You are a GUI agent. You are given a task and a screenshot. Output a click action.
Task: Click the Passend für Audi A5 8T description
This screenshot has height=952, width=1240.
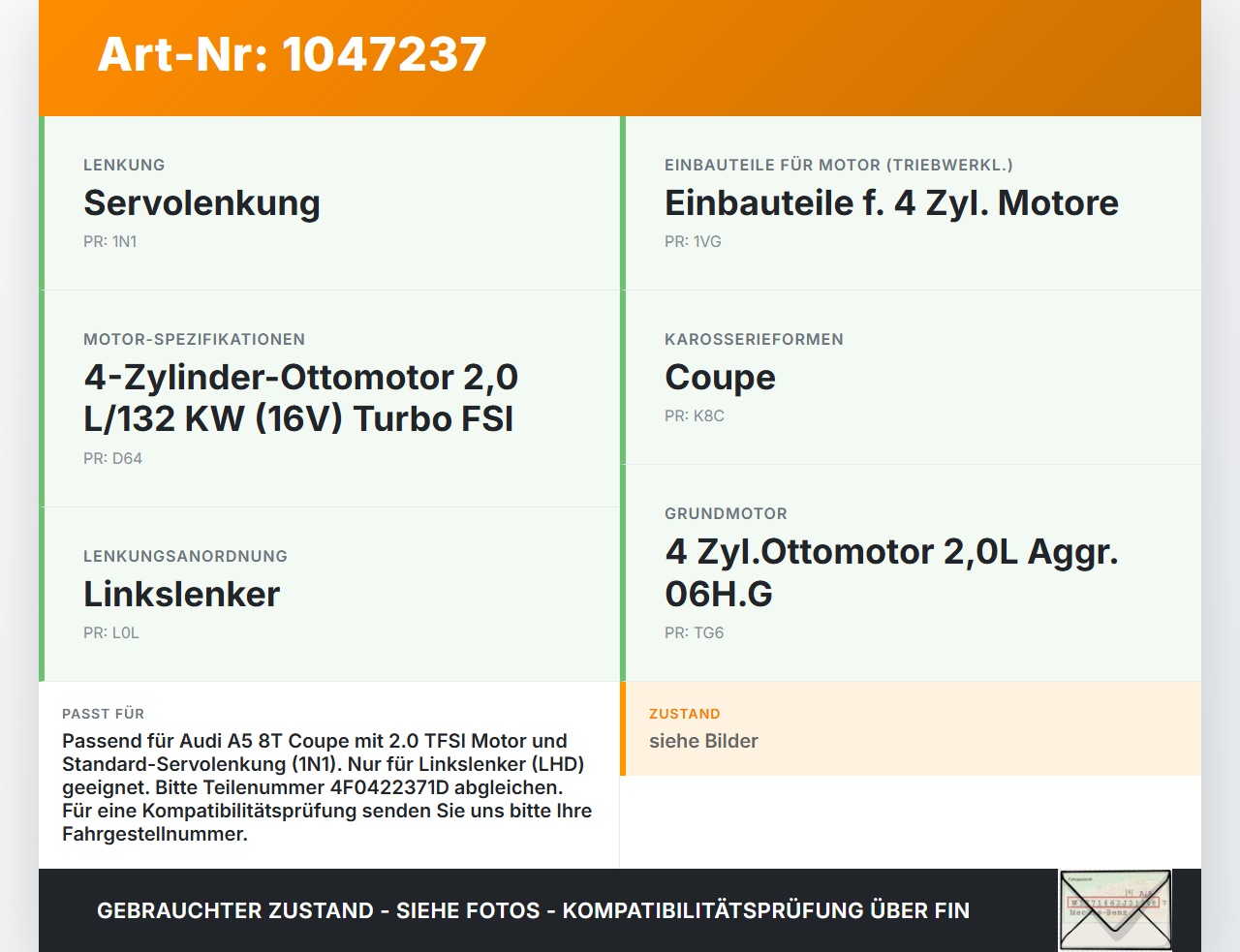pos(327,787)
